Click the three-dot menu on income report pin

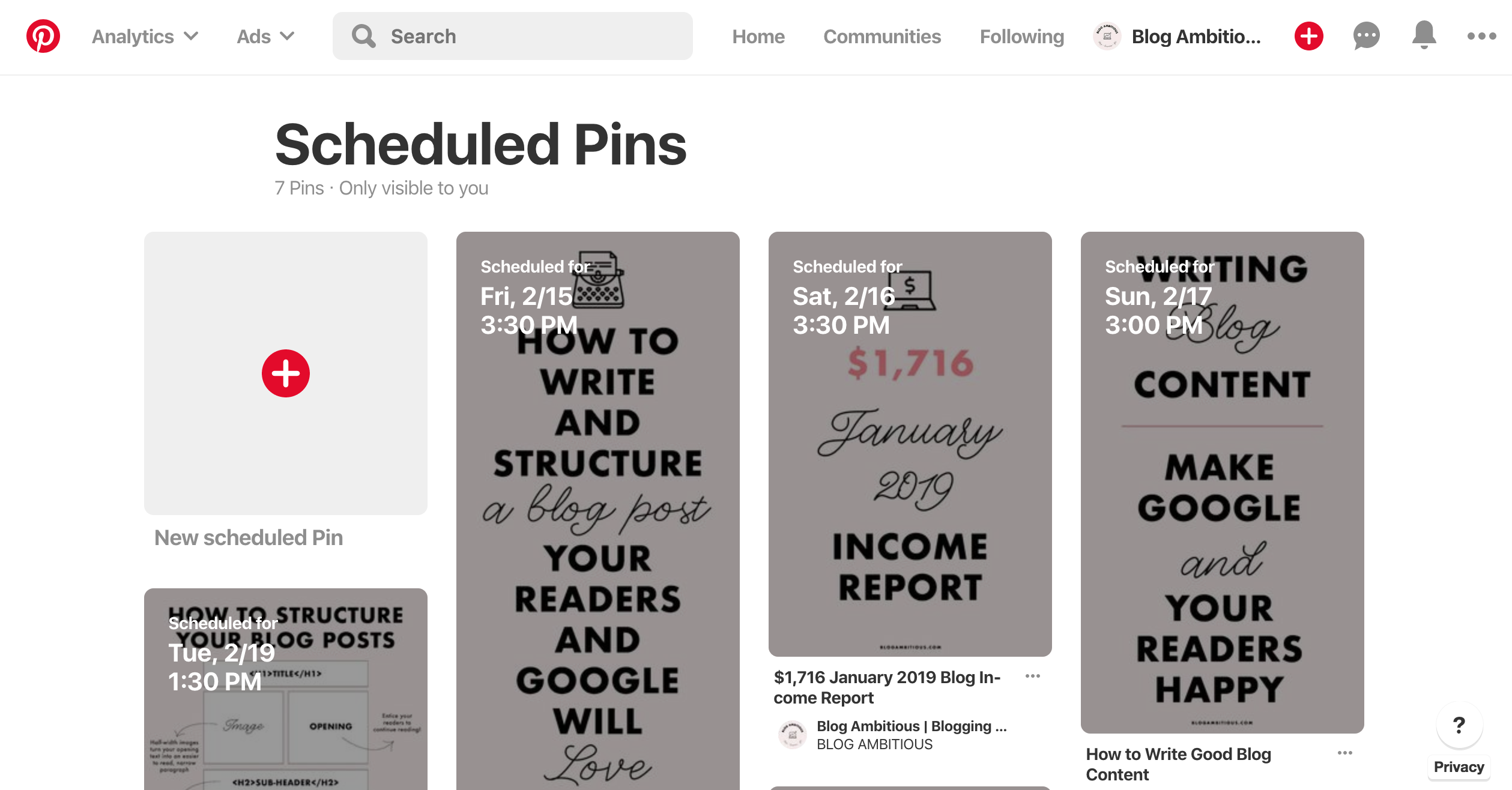tap(1032, 676)
